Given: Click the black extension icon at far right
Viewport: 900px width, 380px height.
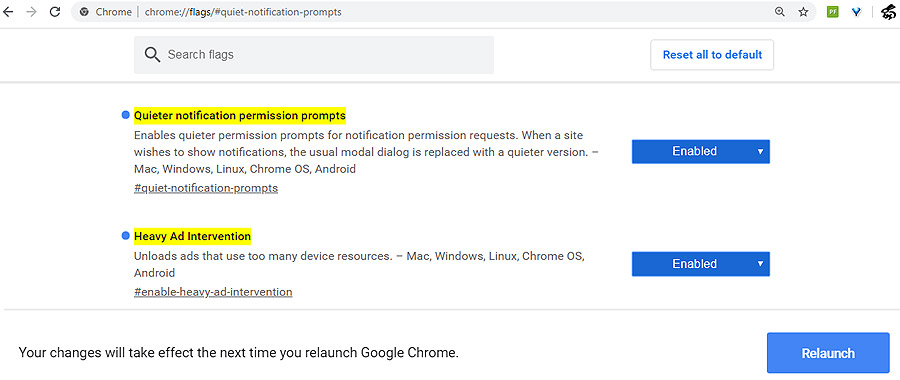Looking at the screenshot, I should pos(890,13).
